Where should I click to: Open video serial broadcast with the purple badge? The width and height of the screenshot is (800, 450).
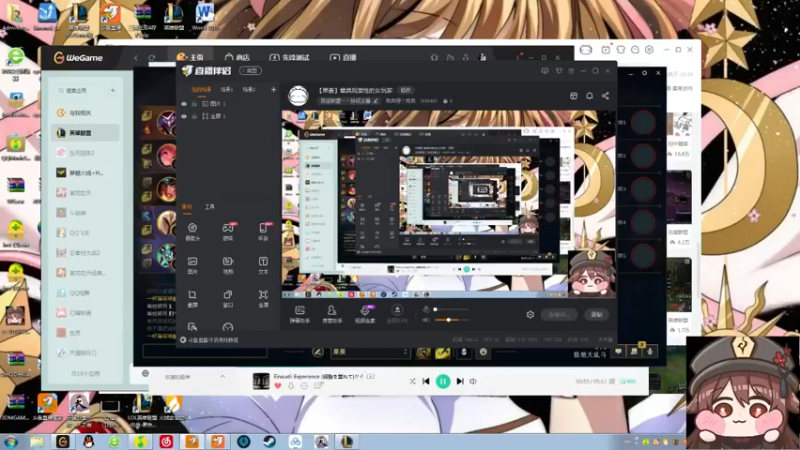coord(365,314)
